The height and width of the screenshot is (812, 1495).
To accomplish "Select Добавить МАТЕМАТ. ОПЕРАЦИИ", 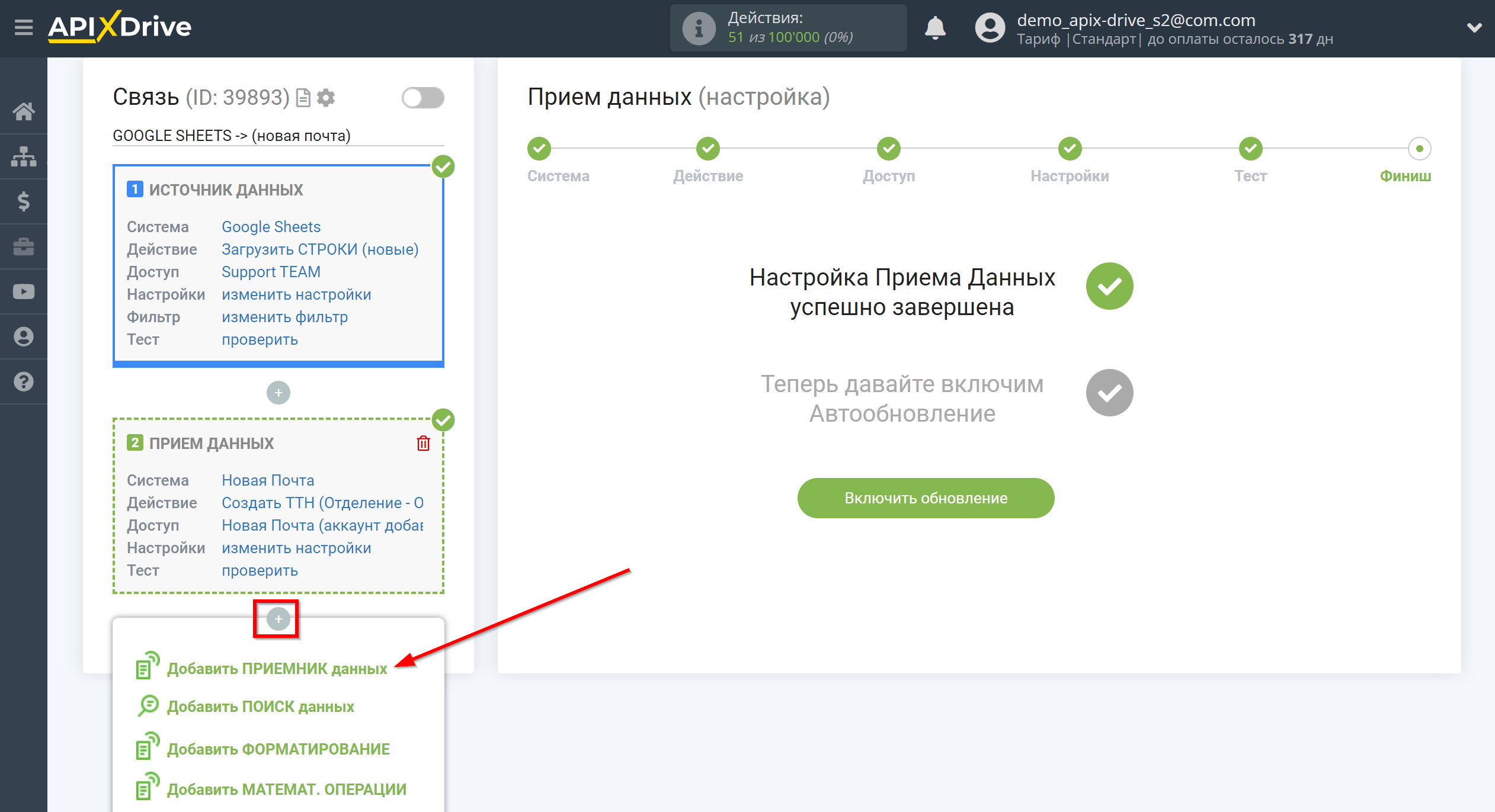I will (287, 789).
